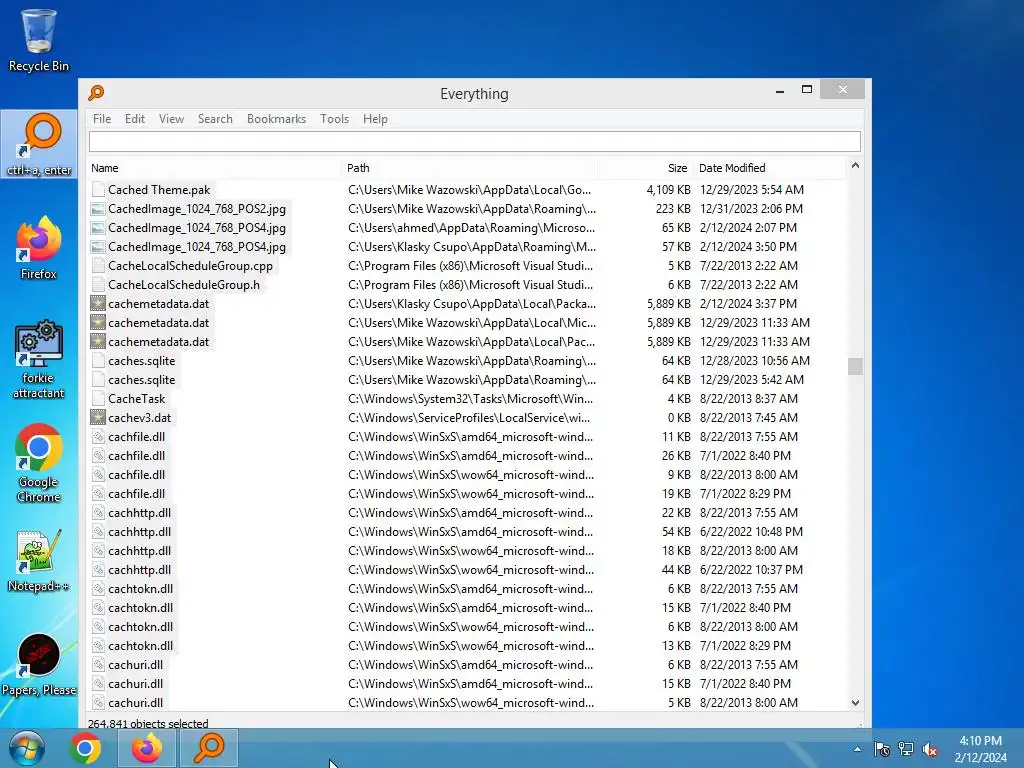
Task: Select the Google Chrome desktop shortcut
Action: (x=38, y=464)
